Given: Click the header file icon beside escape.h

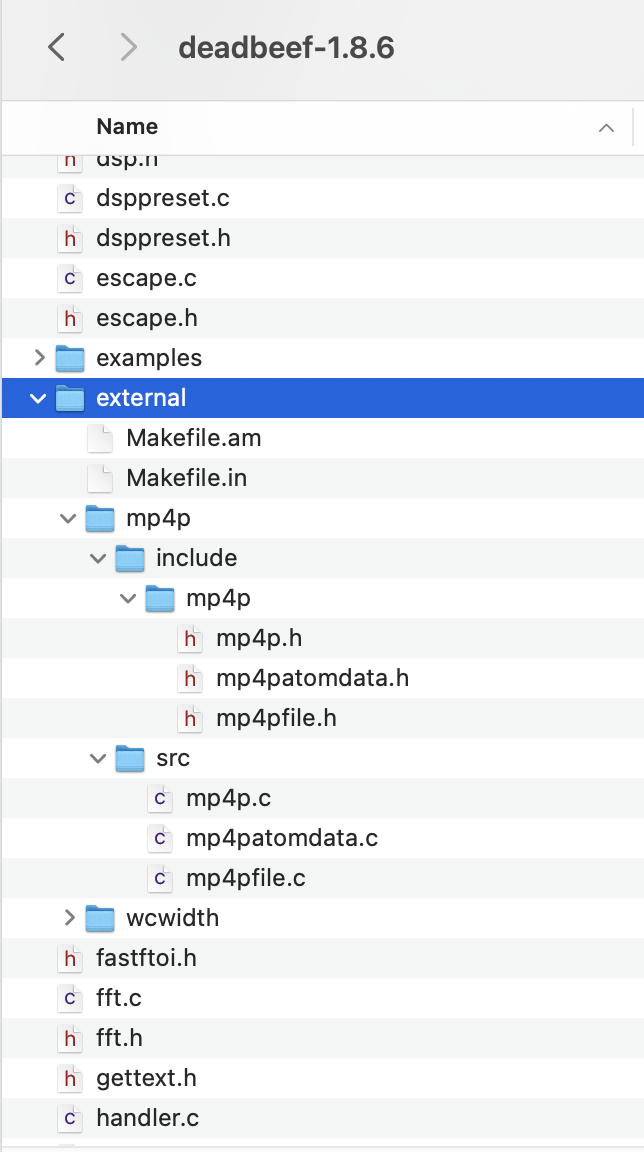Looking at the screenshot, I should click(70, 318).
